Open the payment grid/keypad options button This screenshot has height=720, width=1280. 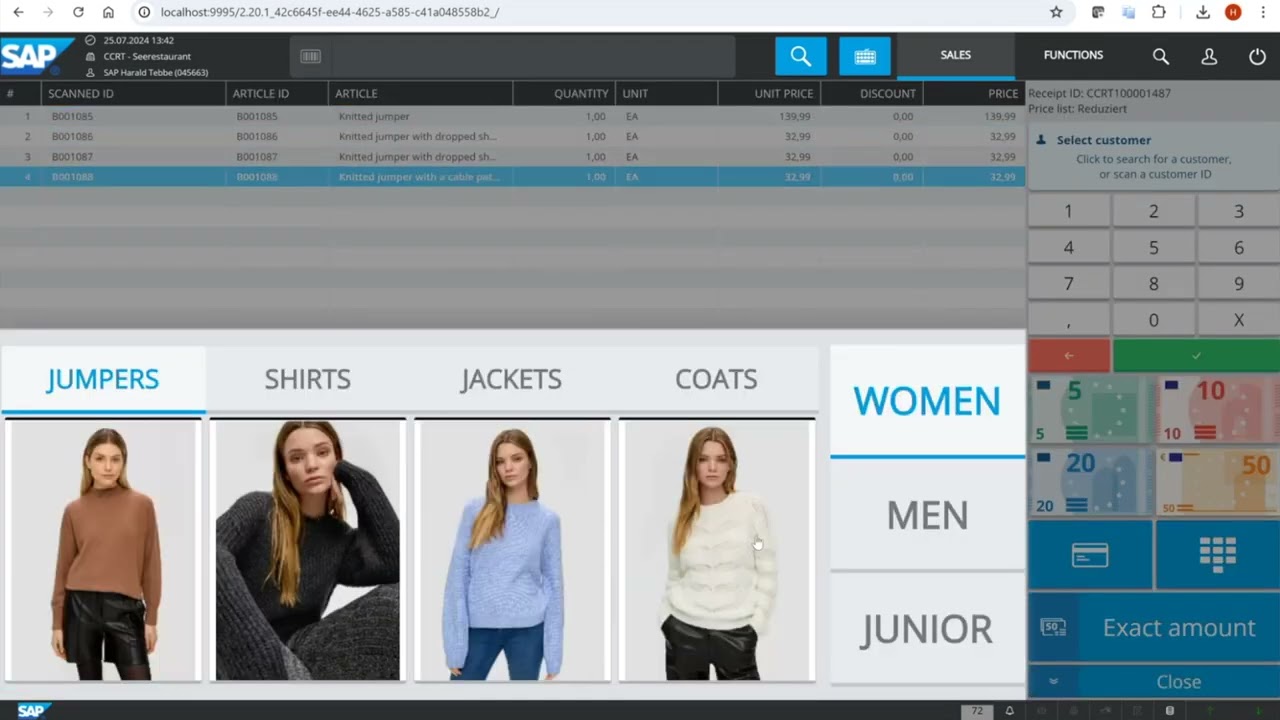pos(1217,554)
